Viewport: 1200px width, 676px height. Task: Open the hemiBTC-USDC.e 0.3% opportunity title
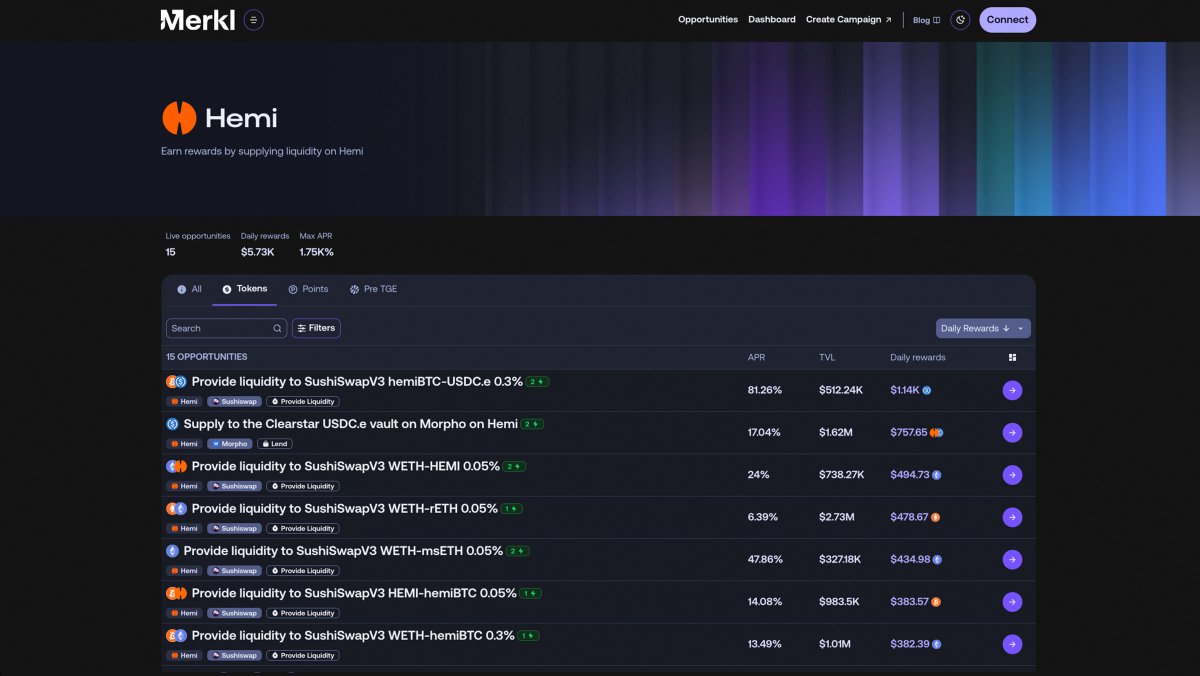point(357,382)
